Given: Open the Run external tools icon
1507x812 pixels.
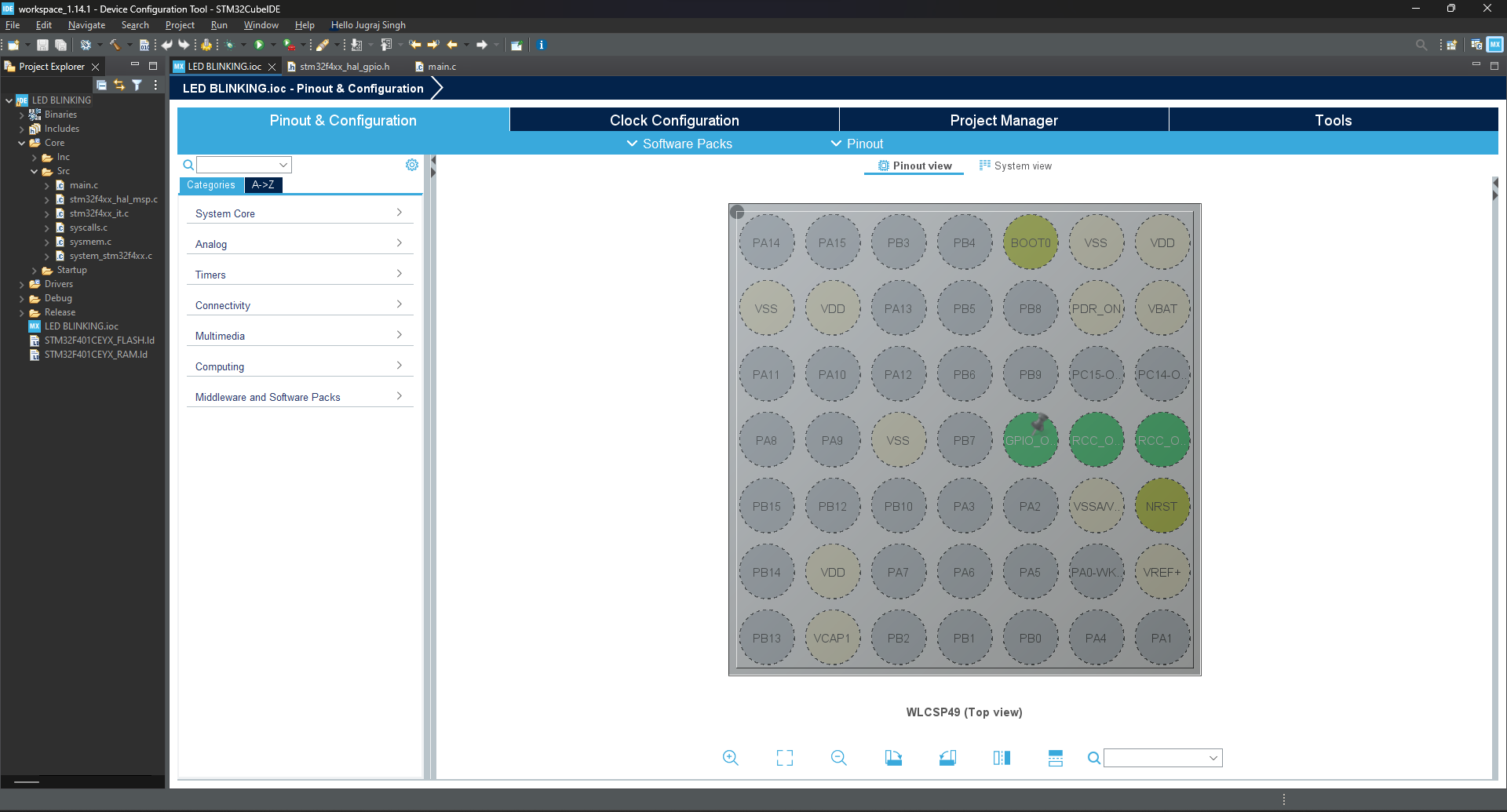Looking at the screenshot, I should point(290,46).
